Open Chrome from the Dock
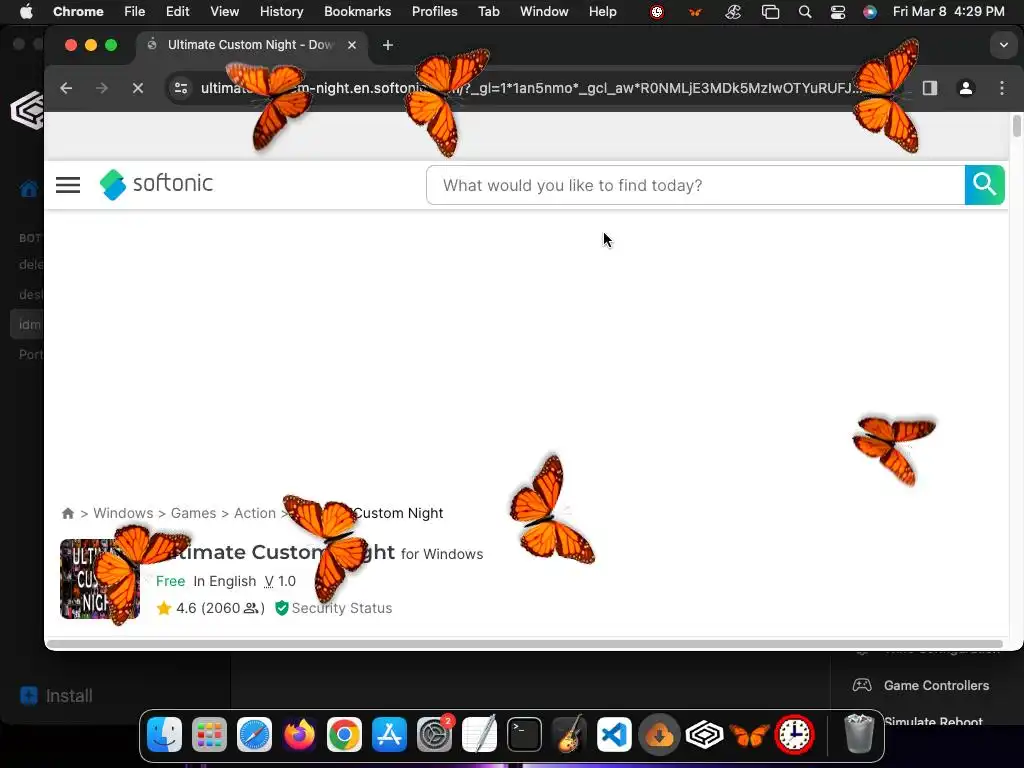Viewport: 1024px width, 768px height. pos(344,735)
